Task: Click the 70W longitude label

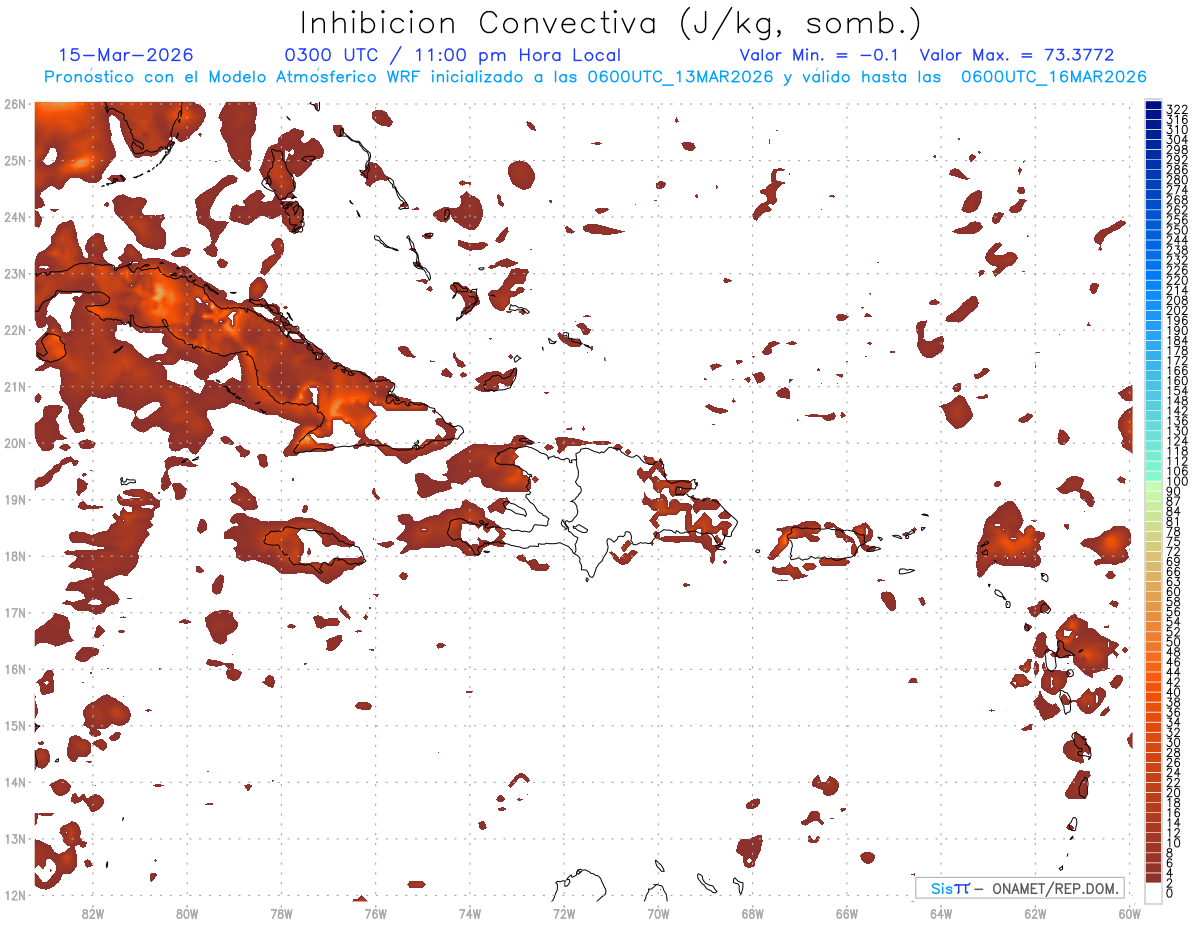Action: [658, 912]
